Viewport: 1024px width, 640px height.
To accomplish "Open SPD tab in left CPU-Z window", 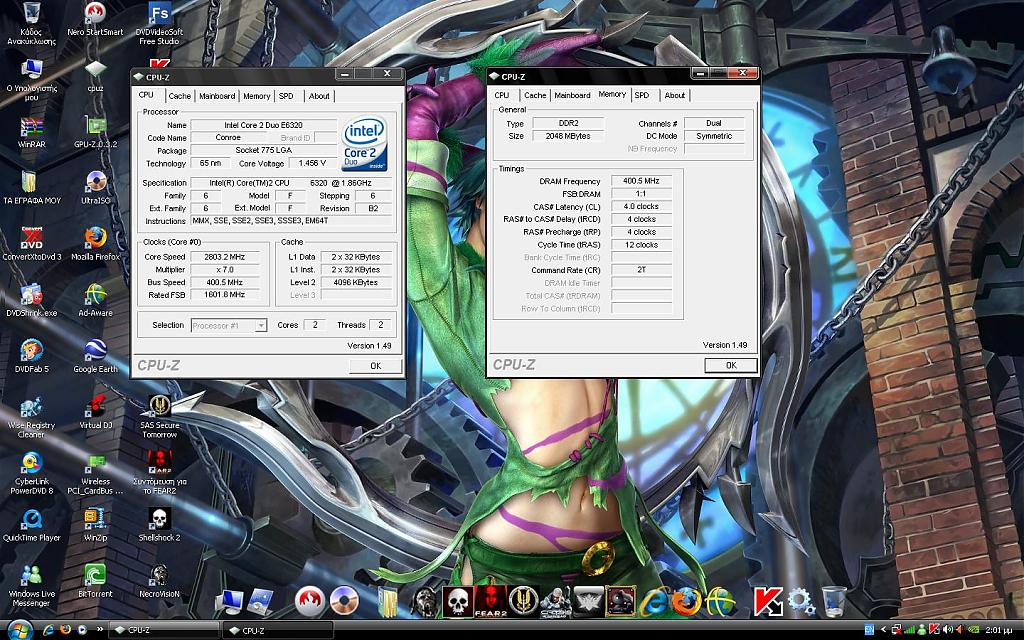I will [x=286, y=96].
